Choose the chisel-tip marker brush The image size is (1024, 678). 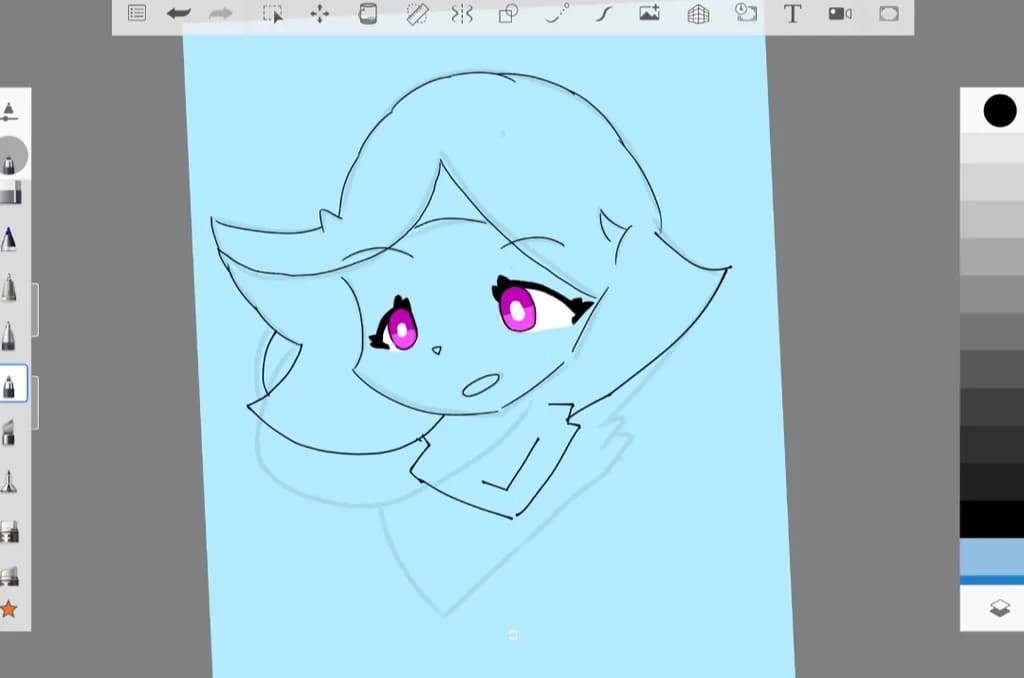tap(8, 432)
